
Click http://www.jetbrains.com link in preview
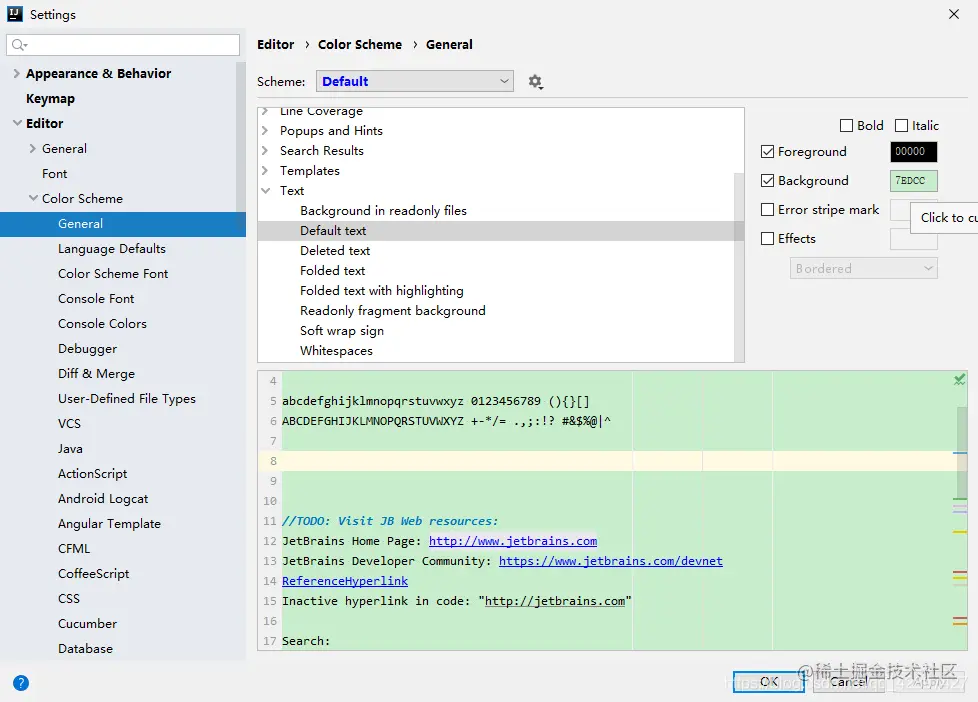[513, 541]
